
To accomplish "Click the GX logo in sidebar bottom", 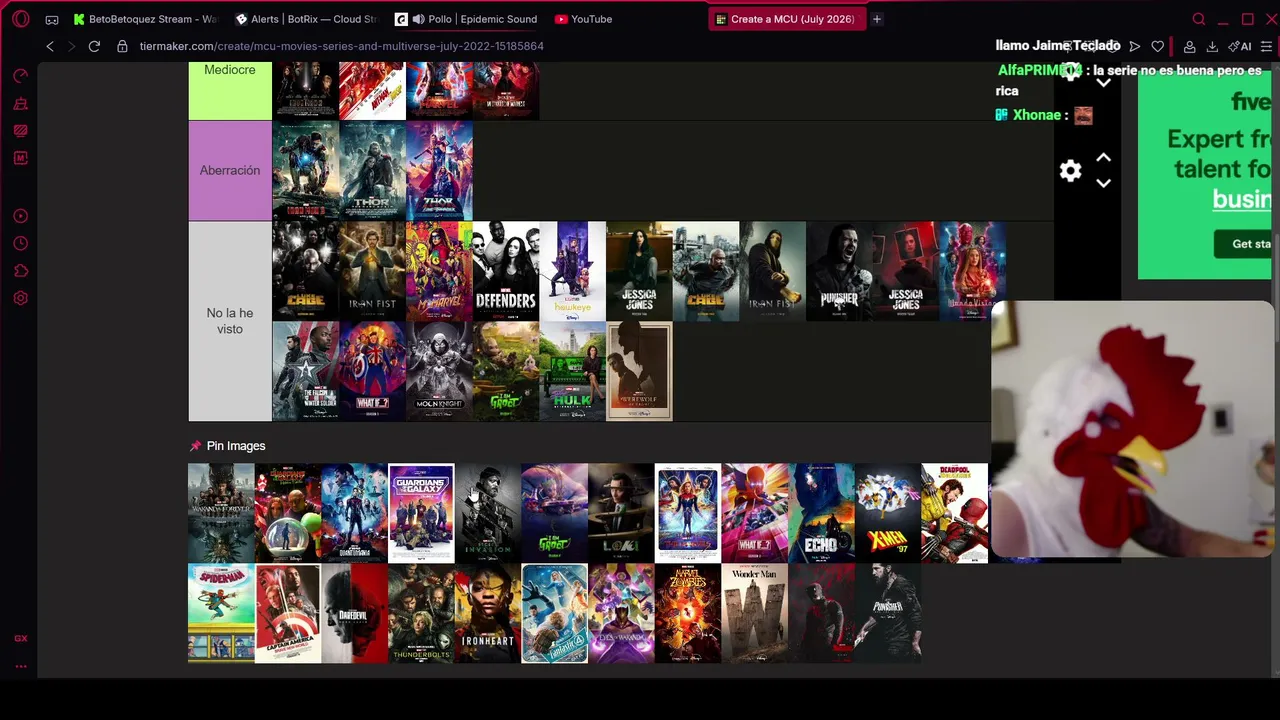I will (x=21, y=638).
